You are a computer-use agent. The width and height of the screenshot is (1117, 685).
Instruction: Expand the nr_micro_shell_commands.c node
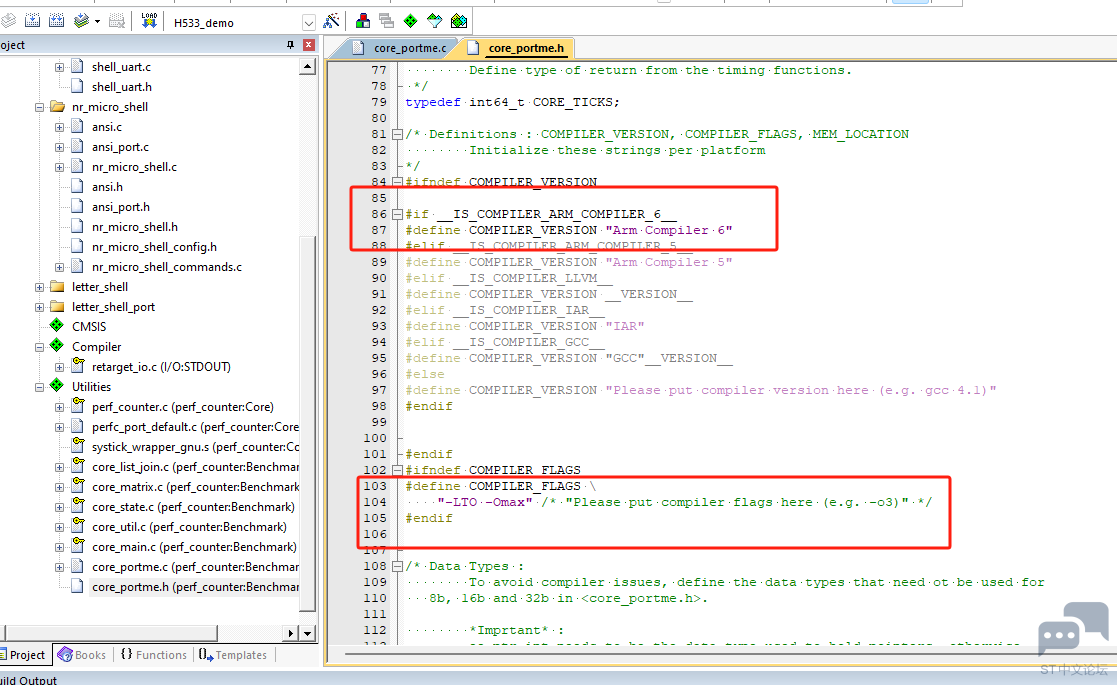[60, 267]
